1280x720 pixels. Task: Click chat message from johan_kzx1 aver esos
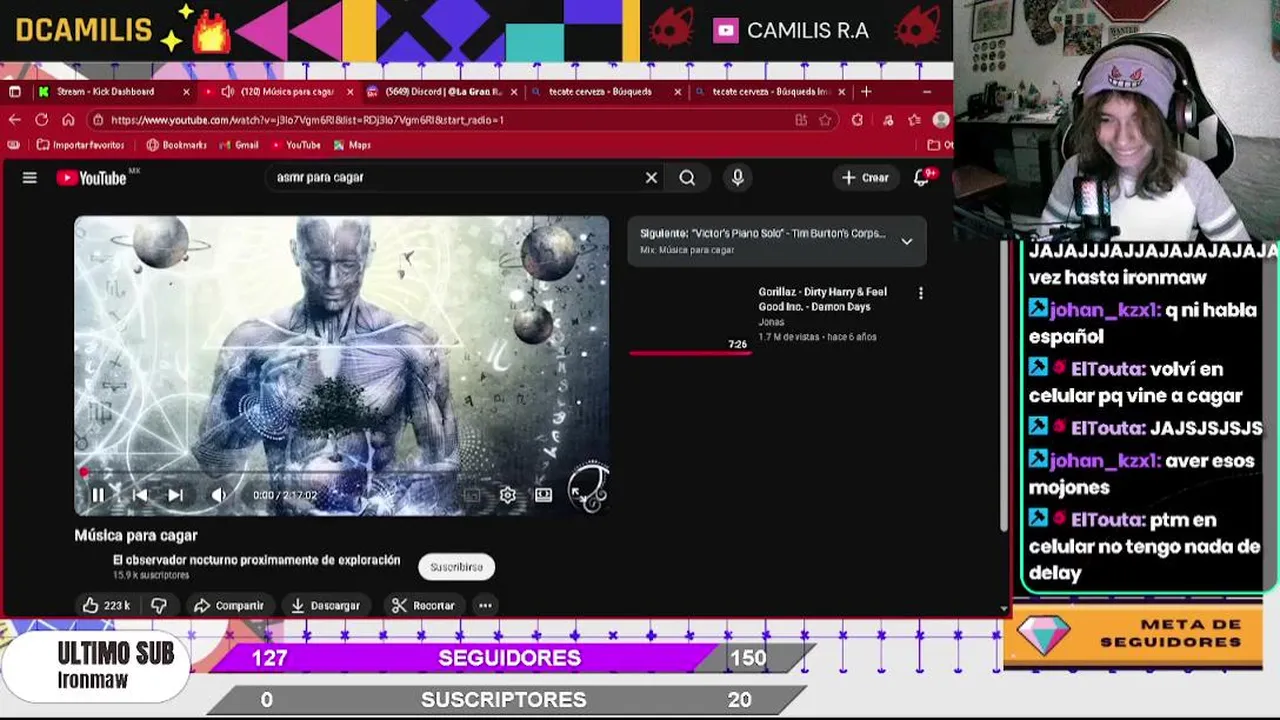click(x=1142, y=474)
